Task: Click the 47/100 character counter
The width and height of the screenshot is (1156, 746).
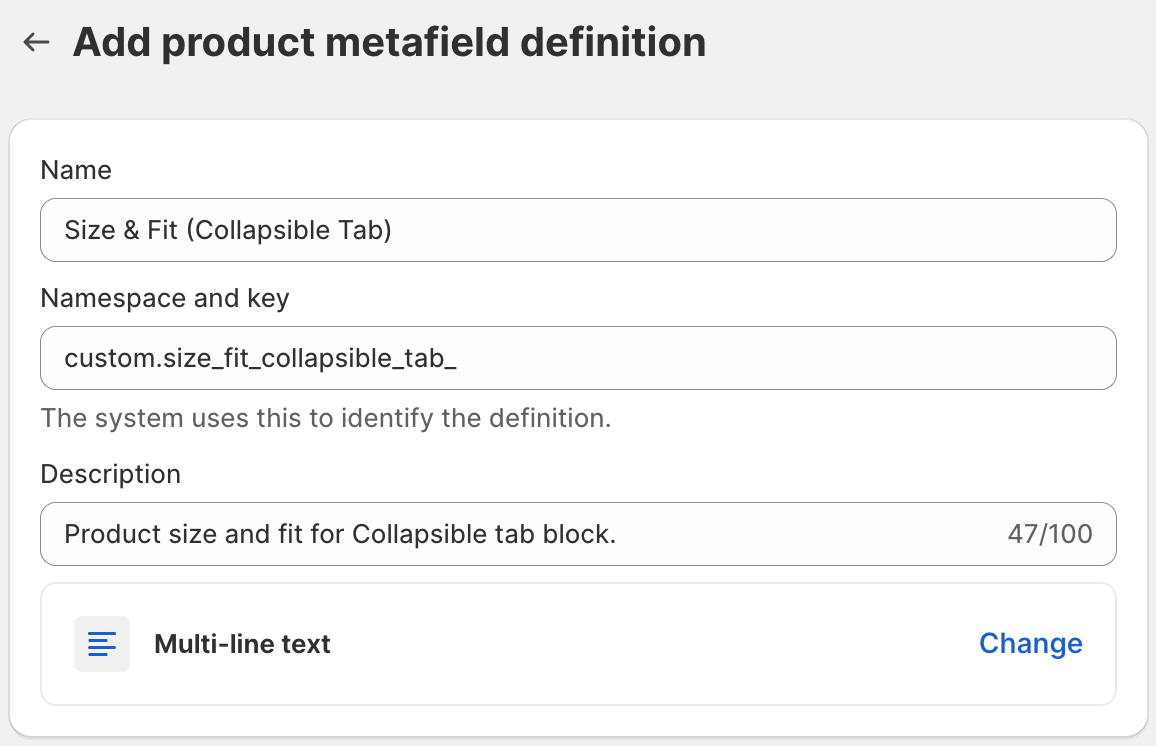Action: (1049, 534)
